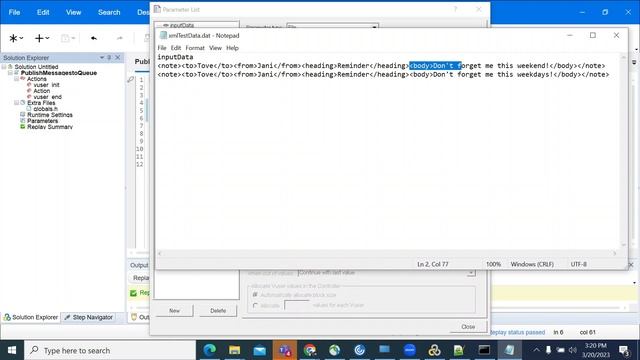
Task: Click the Windows Start button
Action: tap(12, 350)
